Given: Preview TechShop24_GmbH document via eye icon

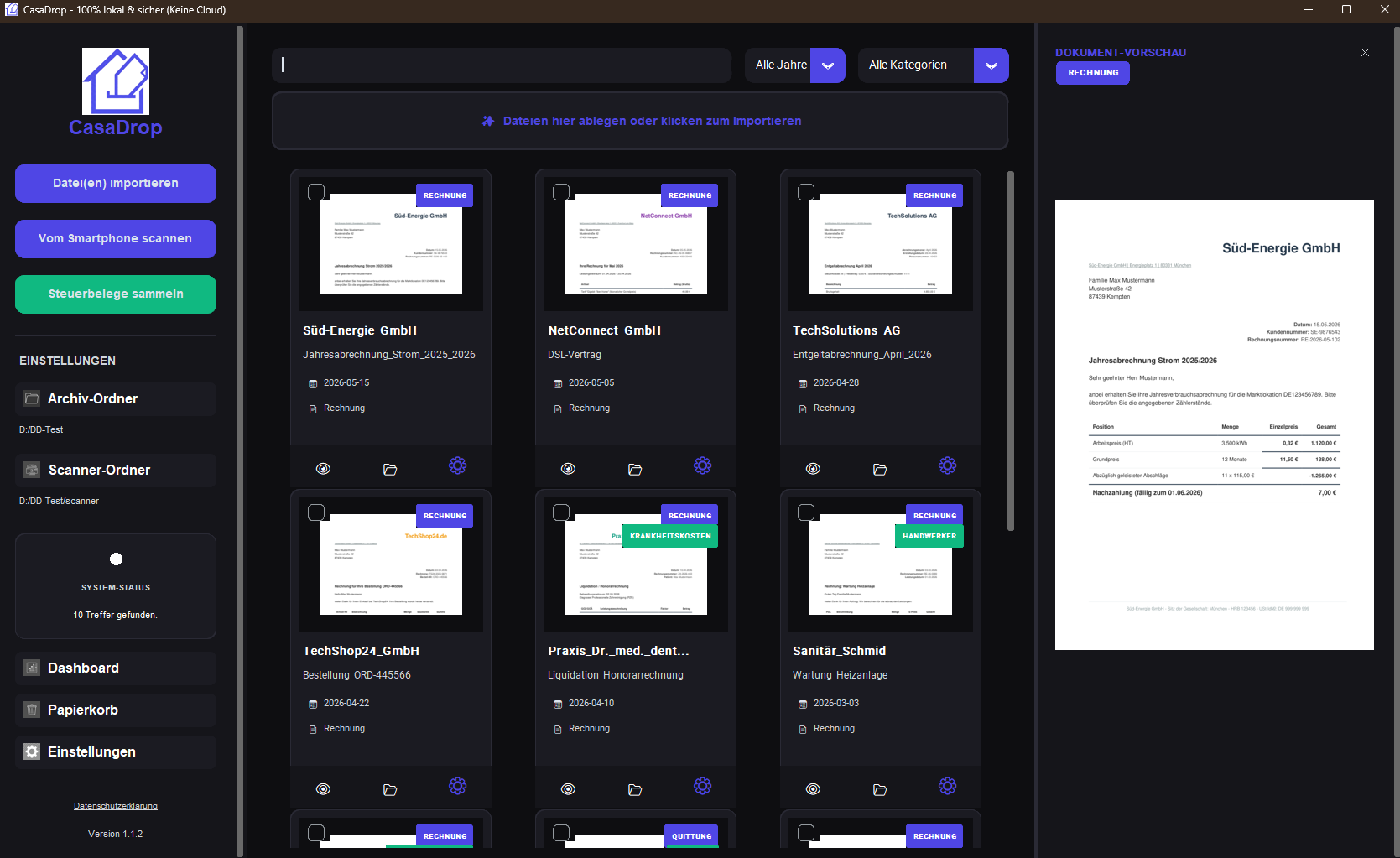Looking at the screenshot, I should pyautogui.click(x=323, y=789).
